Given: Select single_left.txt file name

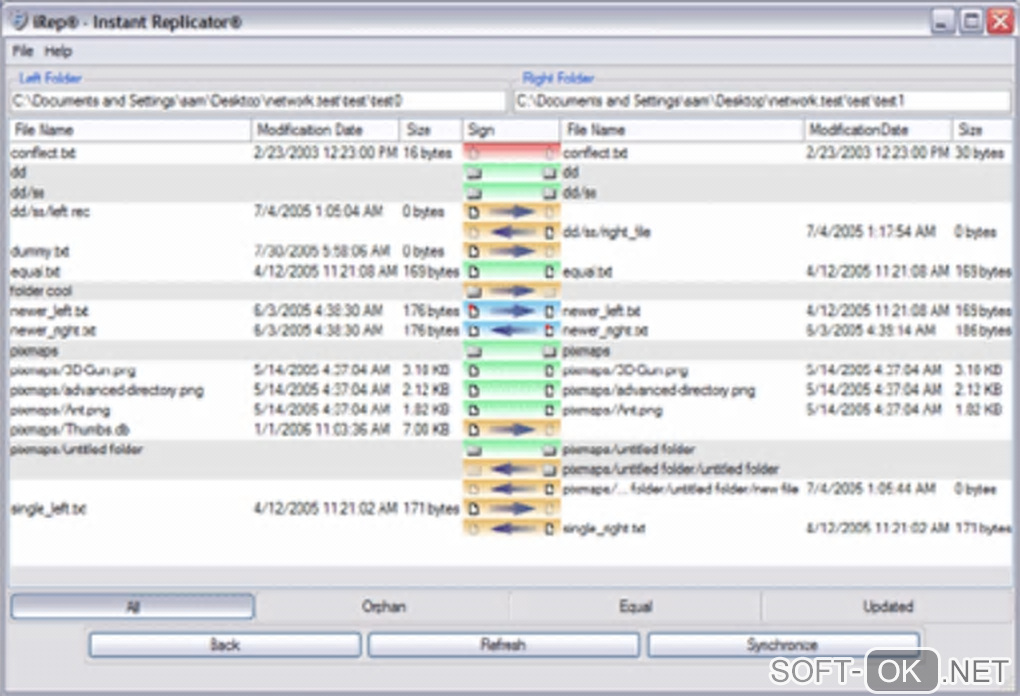Looking at the screenshot, I should (x=48, y=509).
